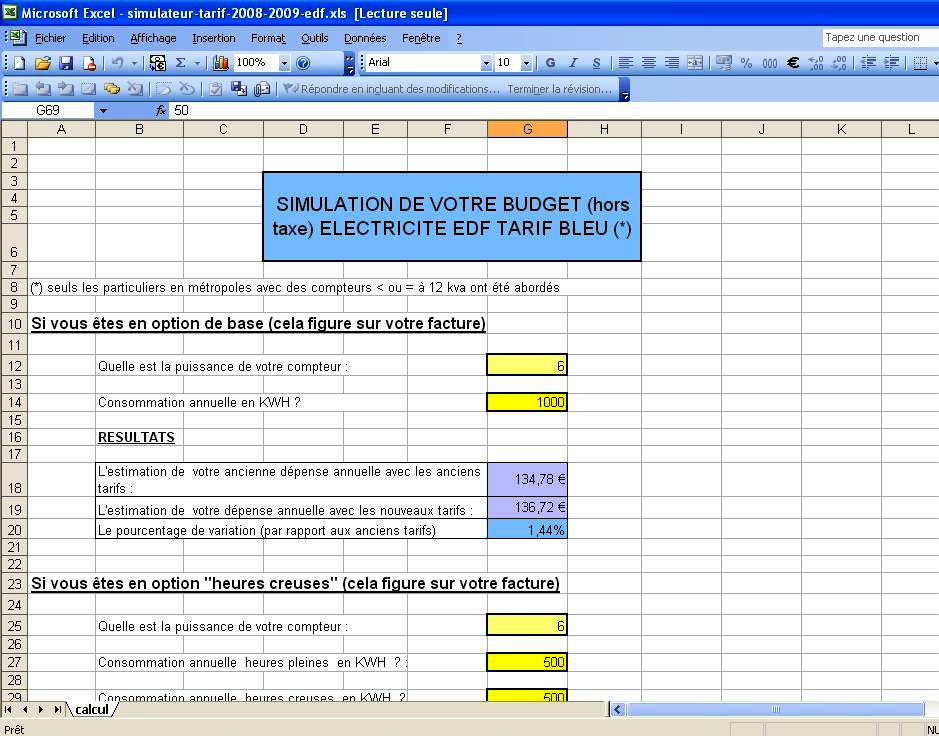Expand the Standard toolbar options chevron
Image resolution: width=939 pixels, height=736 pixels.
(350, 63)
